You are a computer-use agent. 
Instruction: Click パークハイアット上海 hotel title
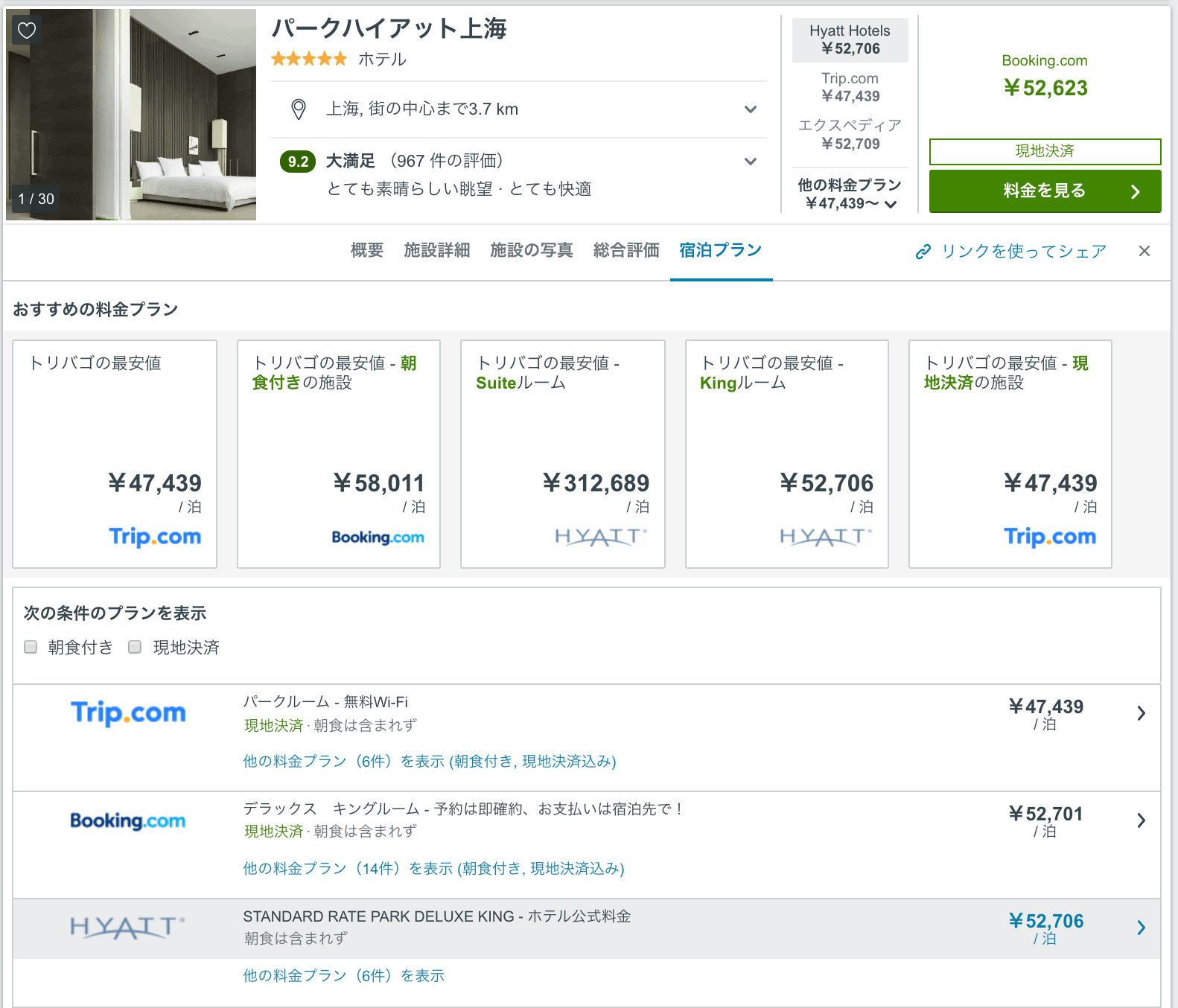pos(389,28)
